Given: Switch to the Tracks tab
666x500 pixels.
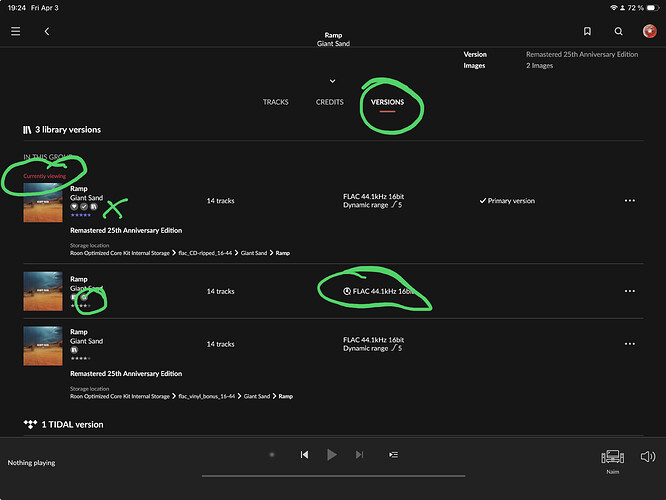Looking at the screenshot, I should [x=276, y=102].
